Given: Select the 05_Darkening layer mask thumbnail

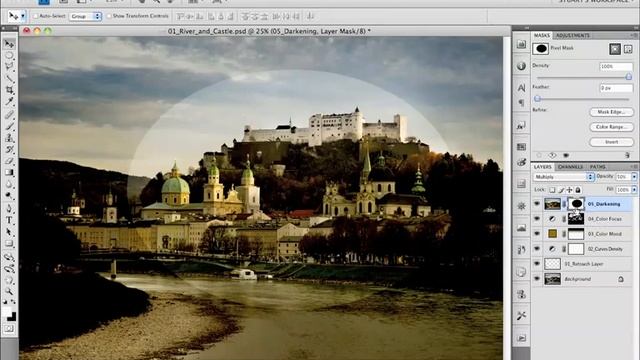Looking at the screenshot, I should pyautogui.click(x=576, y=204).
